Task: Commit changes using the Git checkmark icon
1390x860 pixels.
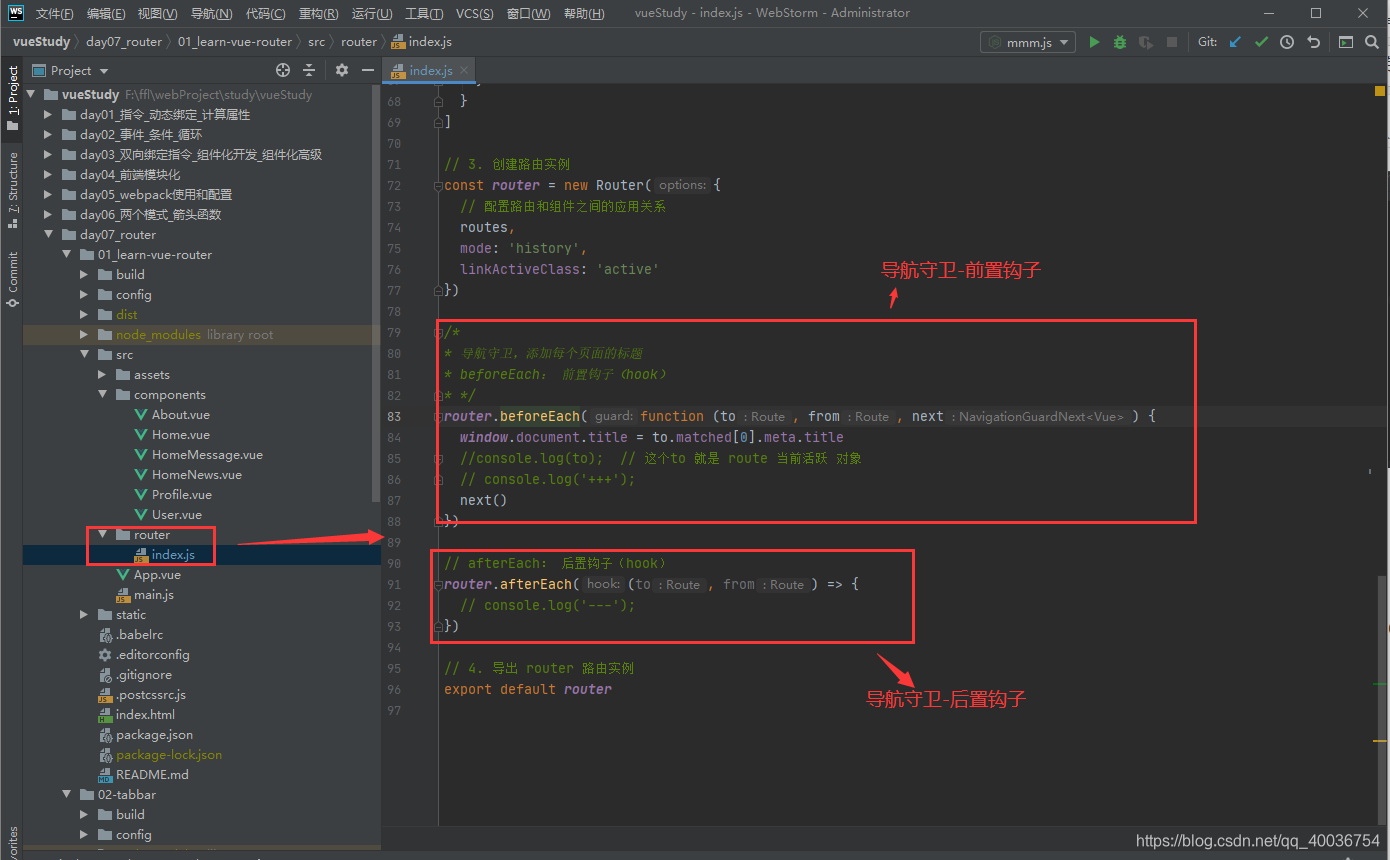Action: [1261, 42]
